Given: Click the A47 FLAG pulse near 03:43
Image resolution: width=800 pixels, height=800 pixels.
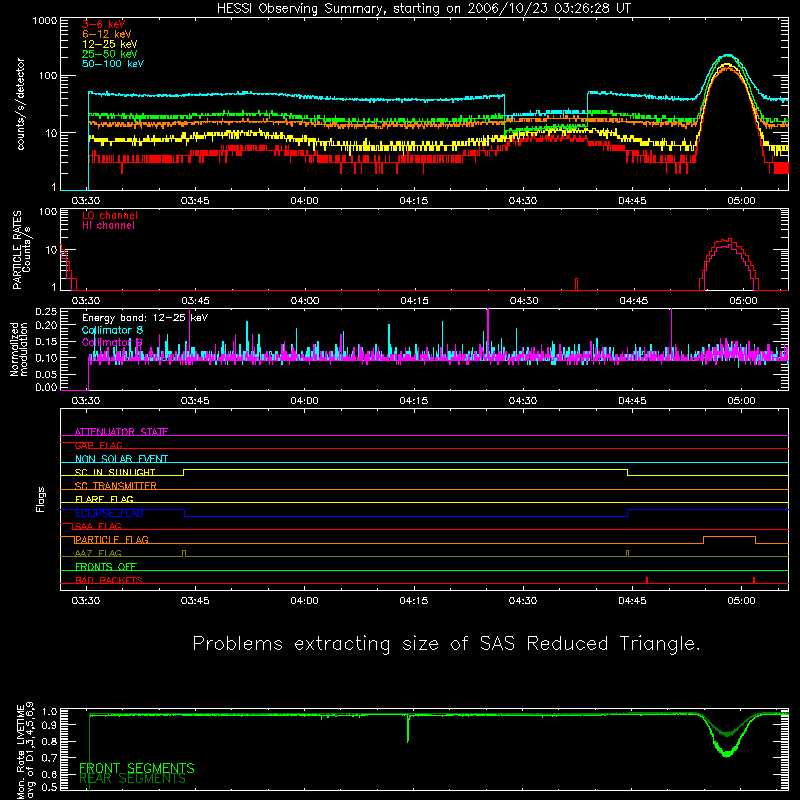Looking at the screenshot, I should point(184,554).
